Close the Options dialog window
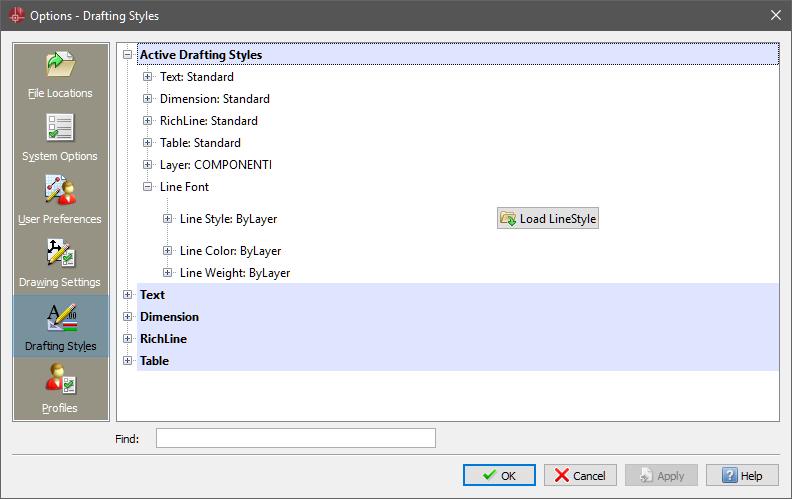This screenshot has width=792, height=499. (776, 15)
